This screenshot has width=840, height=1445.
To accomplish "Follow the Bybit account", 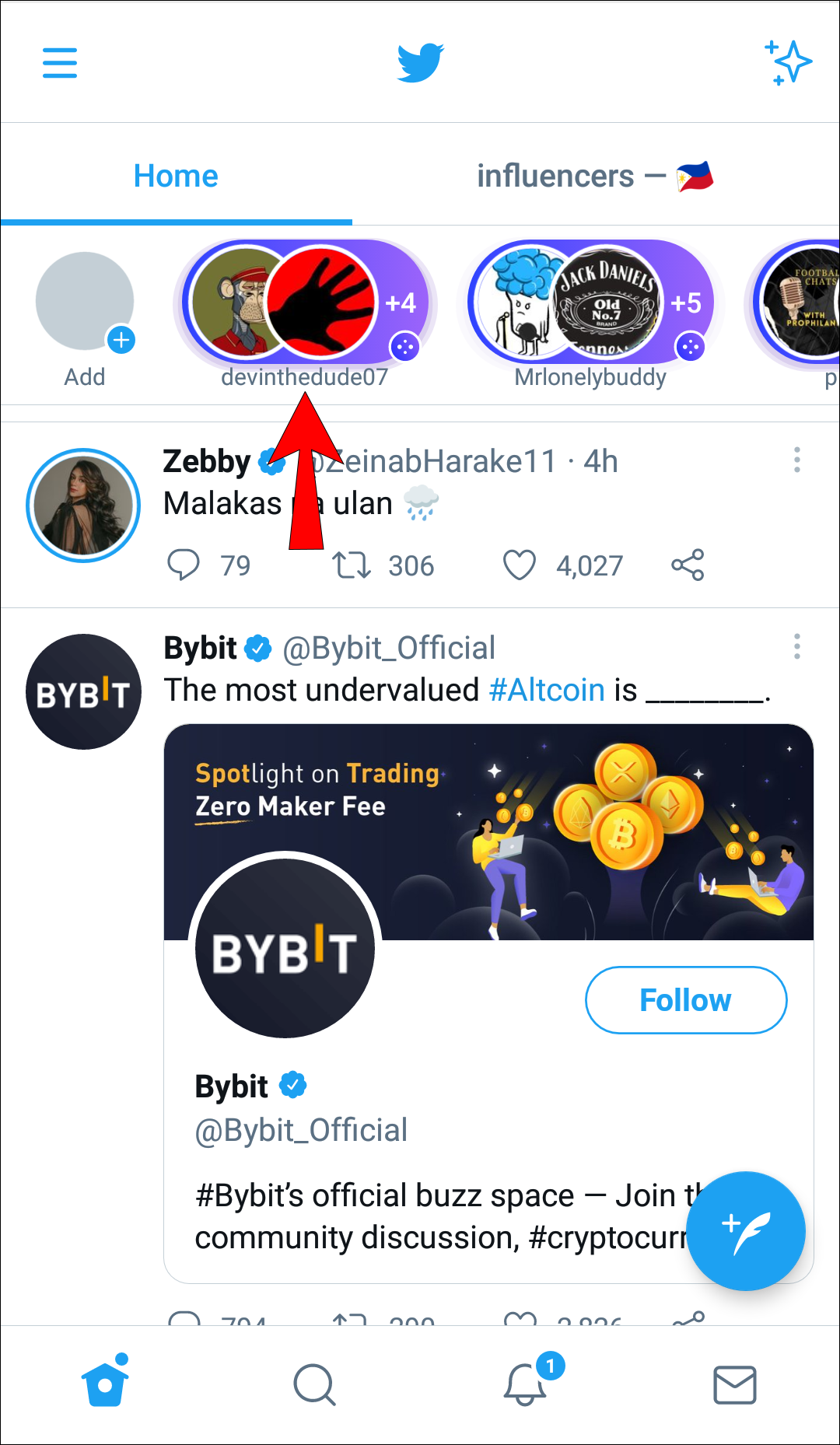I will (x=685, y=1000).
